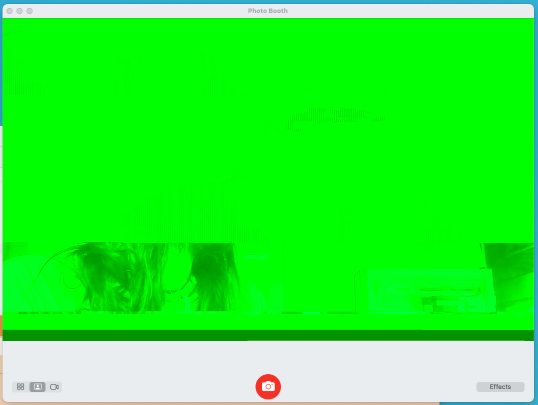Click the green camera preview area

click(268, 179)
